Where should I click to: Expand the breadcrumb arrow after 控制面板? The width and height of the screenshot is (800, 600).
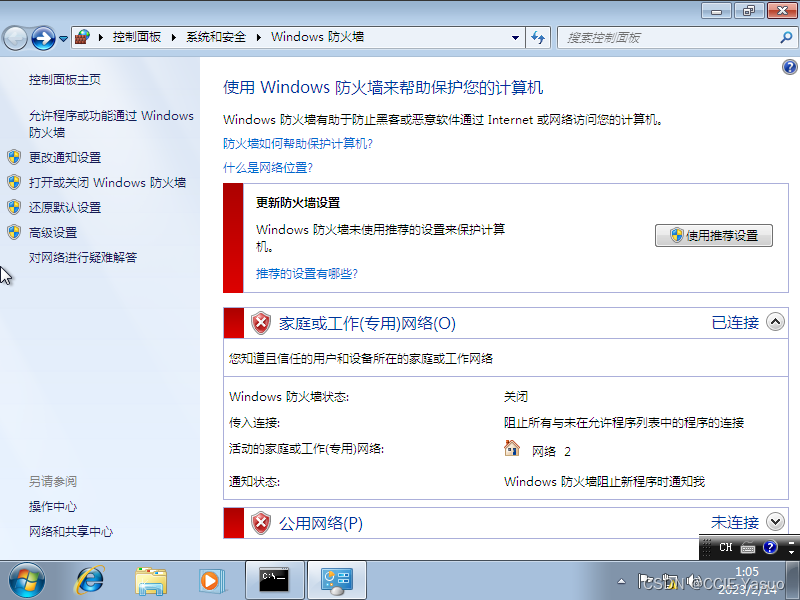coord(174,37)
